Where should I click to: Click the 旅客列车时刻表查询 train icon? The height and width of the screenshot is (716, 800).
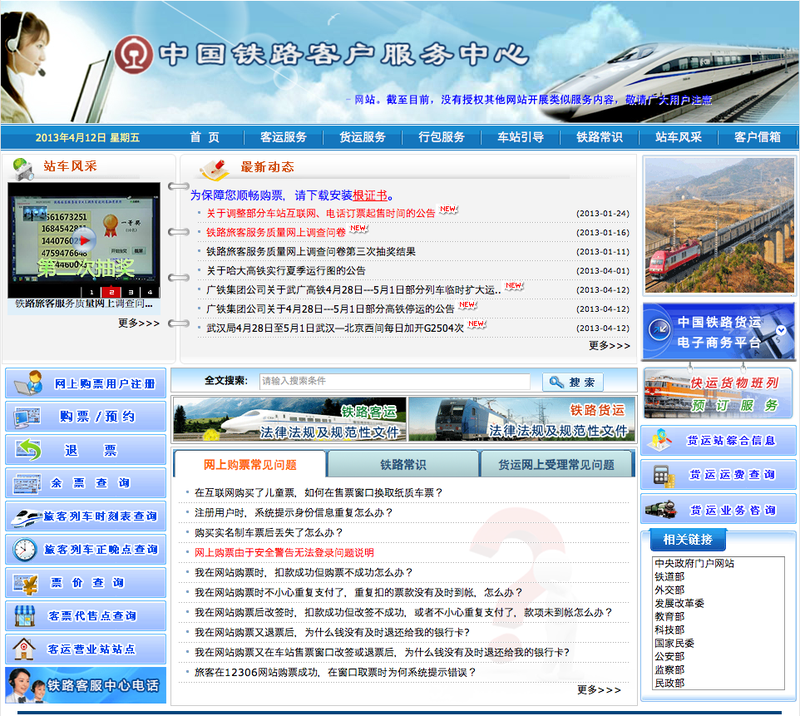(27, 516)
